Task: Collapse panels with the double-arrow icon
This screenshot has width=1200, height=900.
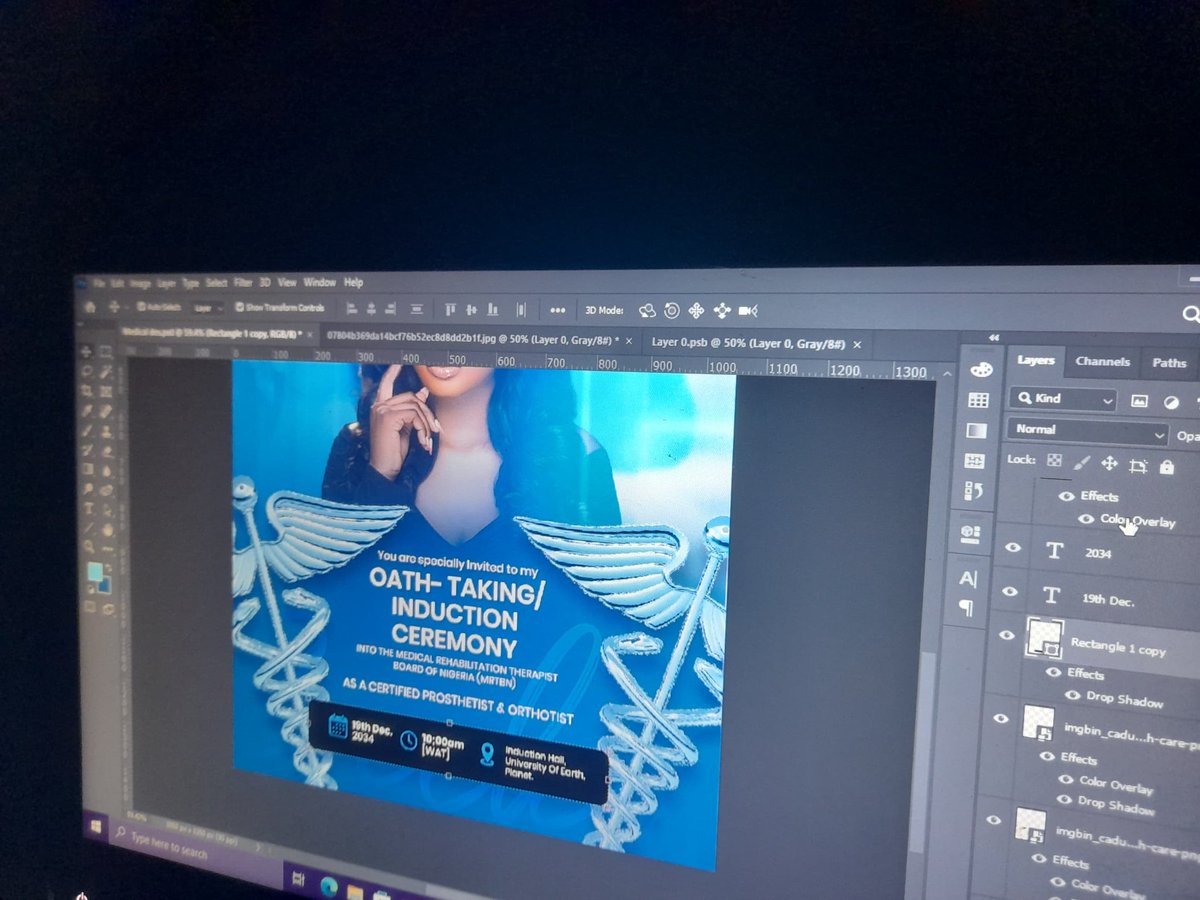Action: coord(994,338)
